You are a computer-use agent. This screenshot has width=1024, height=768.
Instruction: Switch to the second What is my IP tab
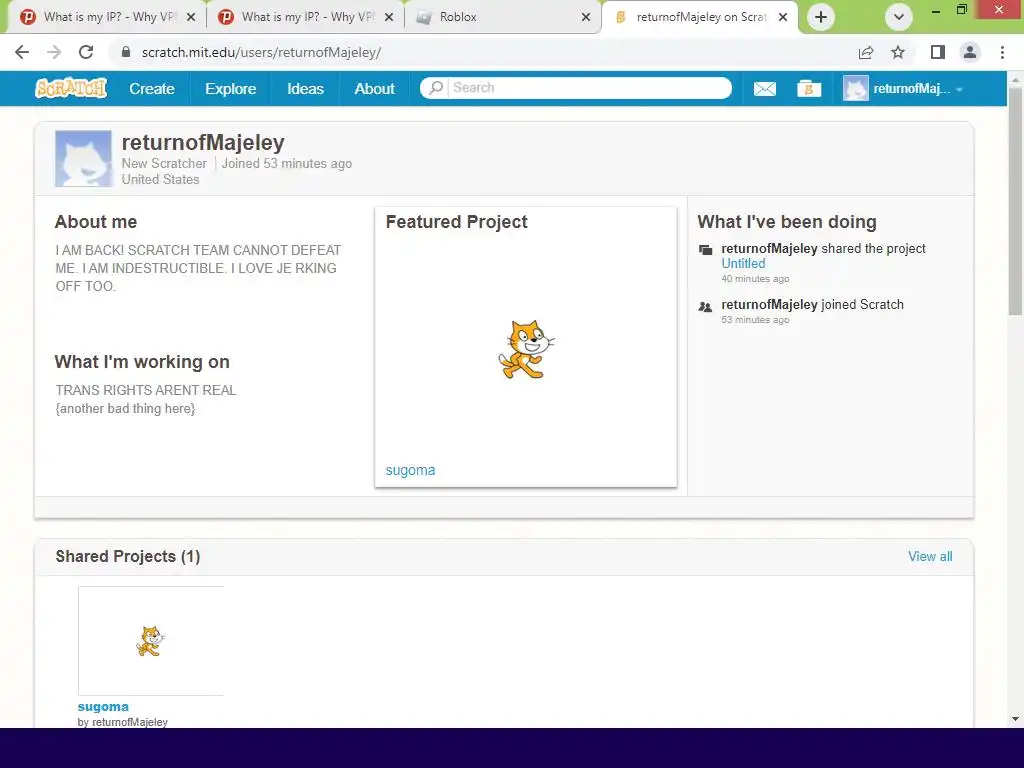click(x=305, y=17)
